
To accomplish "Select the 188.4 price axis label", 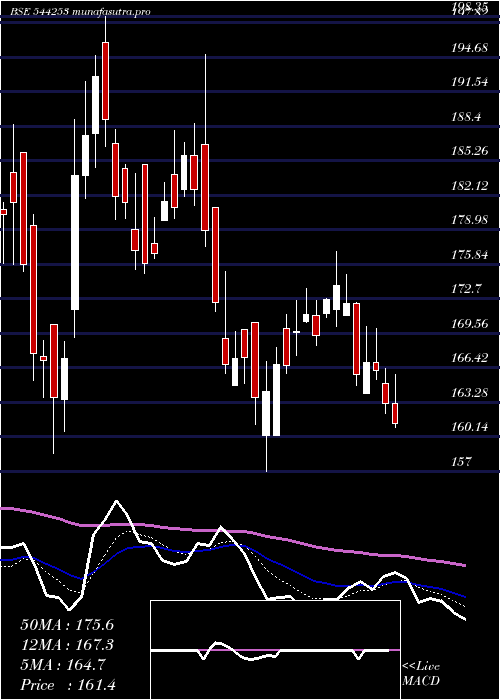I will tap(467, 117).
